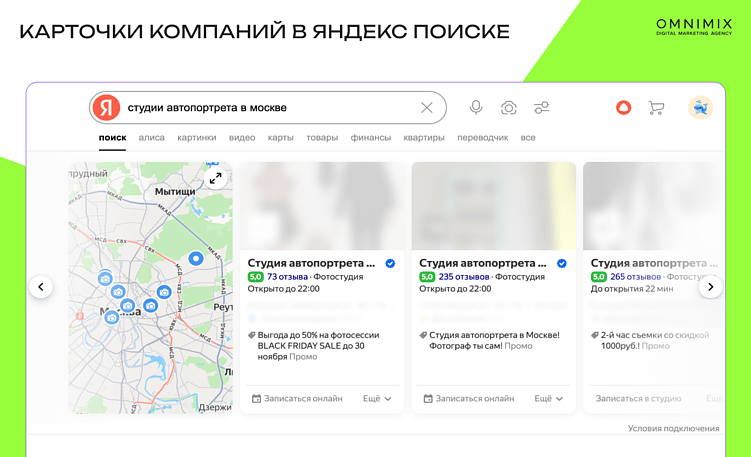The width and height of the screenshot is (751, 457).
Task: Click Записаться онлайн on 235 отзывов card
Action: 468,399
